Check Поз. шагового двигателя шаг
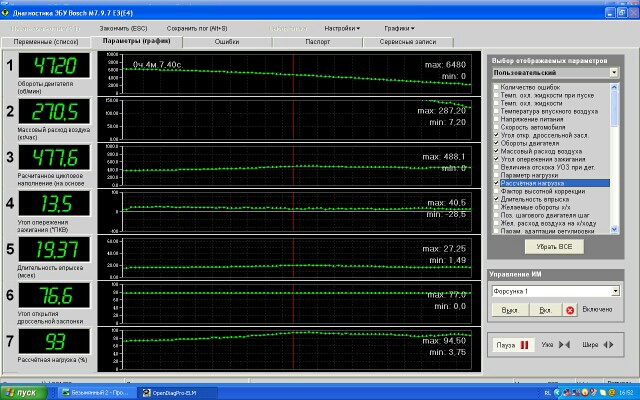 tap(496, 215)
